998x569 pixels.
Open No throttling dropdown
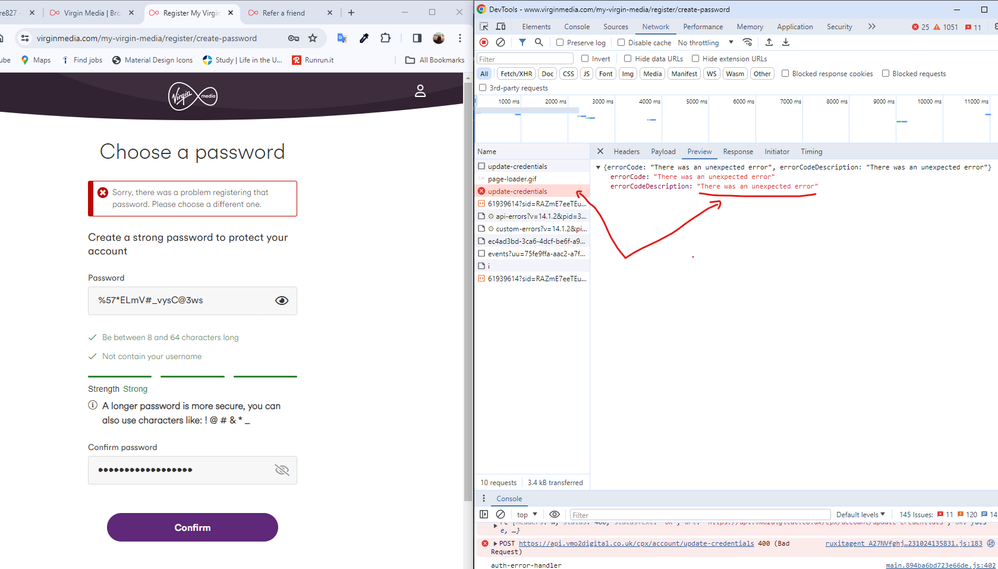[705, 43]
